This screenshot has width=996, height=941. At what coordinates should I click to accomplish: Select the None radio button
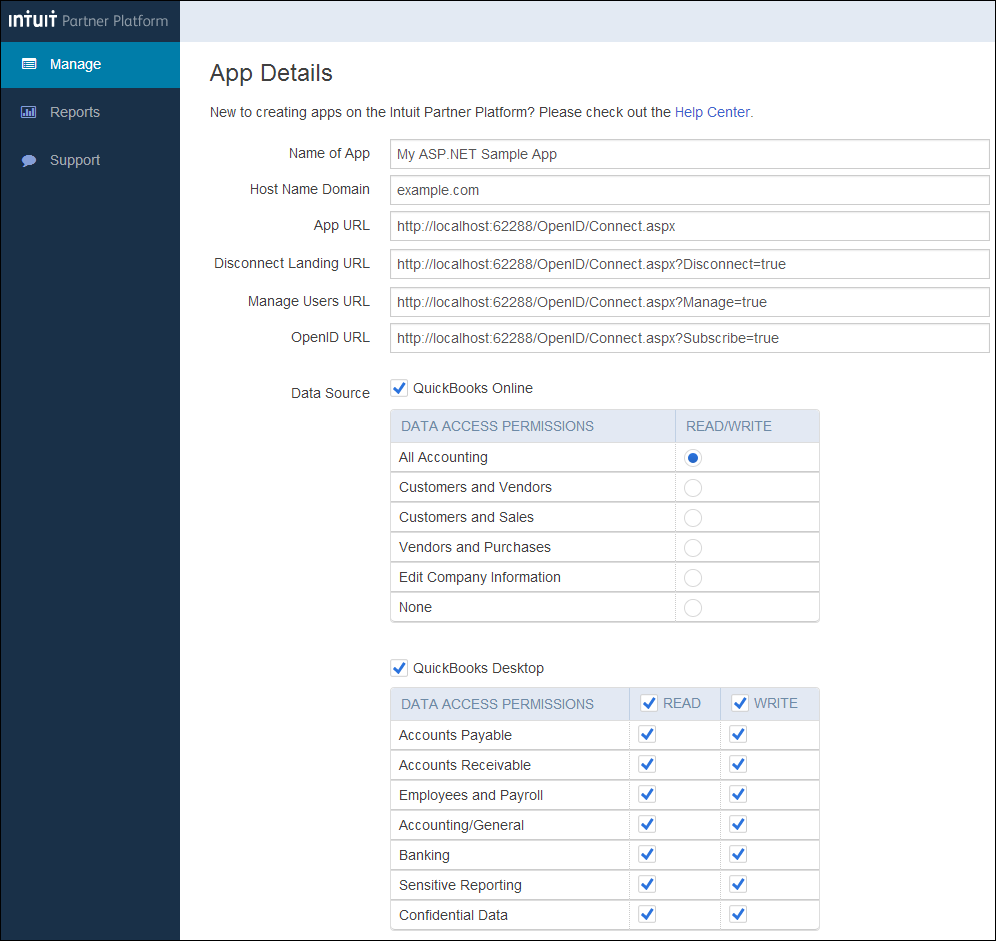(x=692, y=608)
